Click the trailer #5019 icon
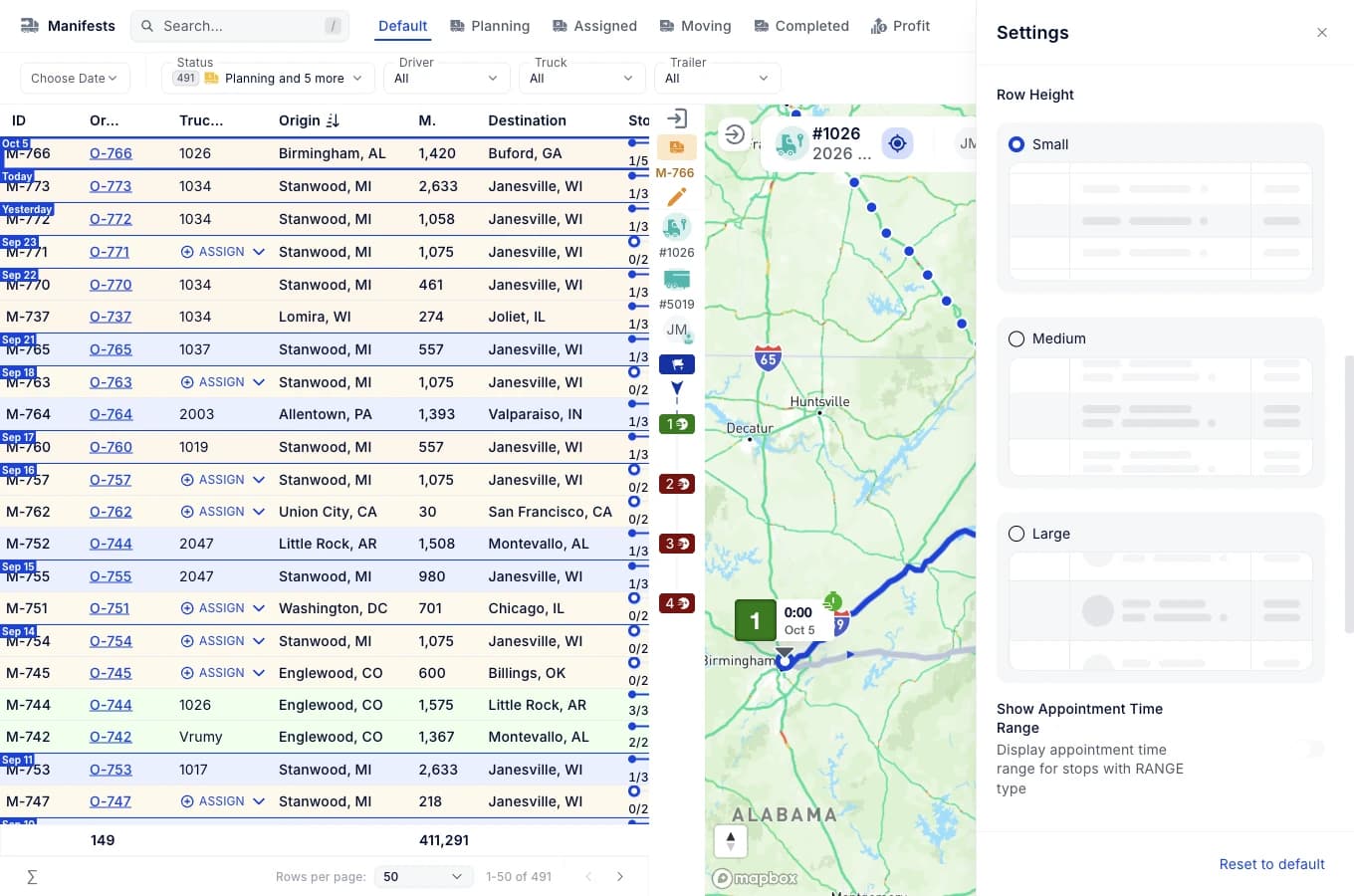Screen dimensions: 1354x896 click(x=676, y=279)
